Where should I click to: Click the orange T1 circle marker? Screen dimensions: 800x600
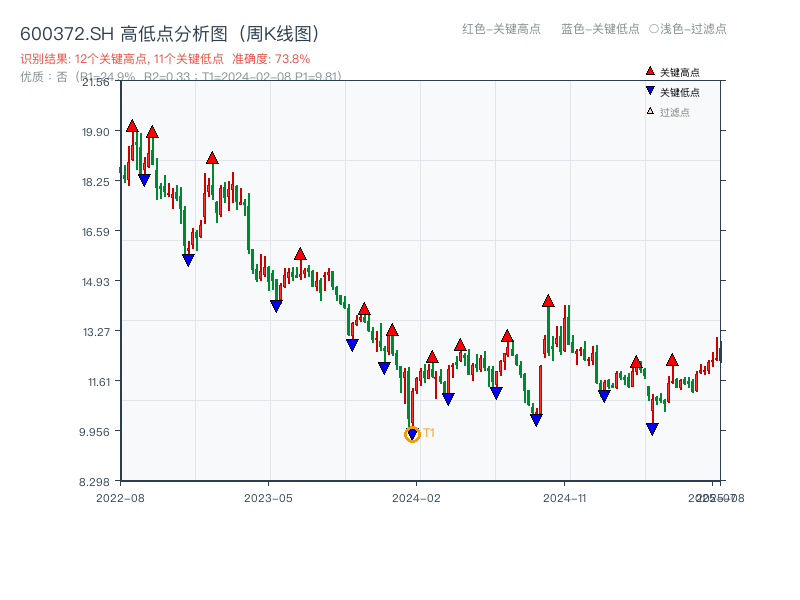coord(412,434)
